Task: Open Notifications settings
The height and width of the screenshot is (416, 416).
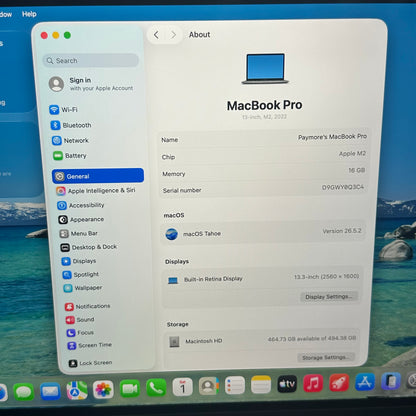Action: [88, 306]
